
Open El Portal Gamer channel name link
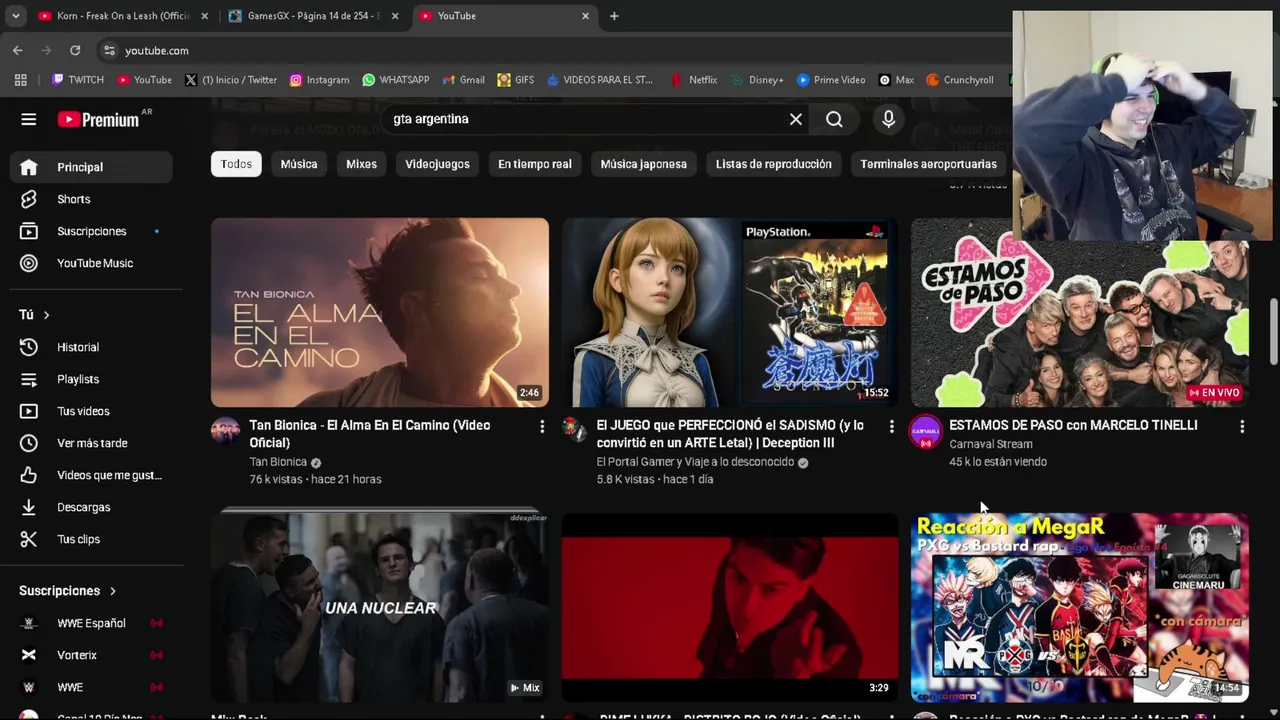click(695, 462)
